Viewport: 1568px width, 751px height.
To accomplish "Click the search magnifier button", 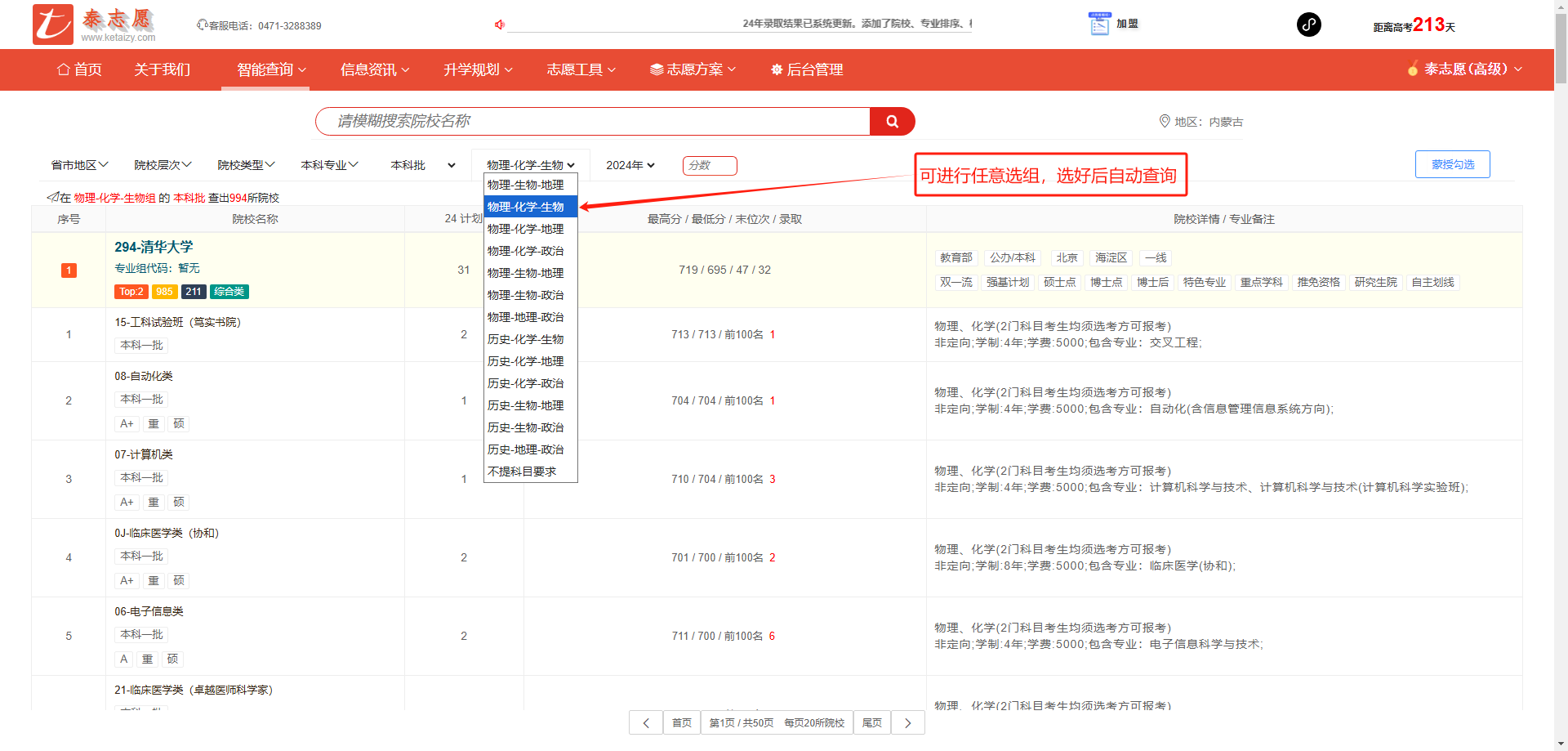I will pyautogui.click(x=892, y=122).
